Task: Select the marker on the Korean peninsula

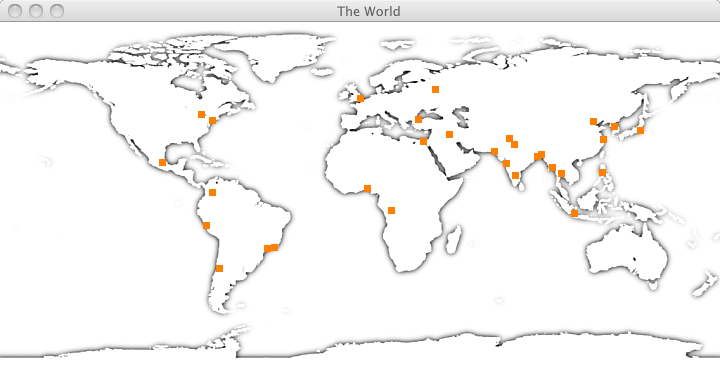Action: click(614, 126)
